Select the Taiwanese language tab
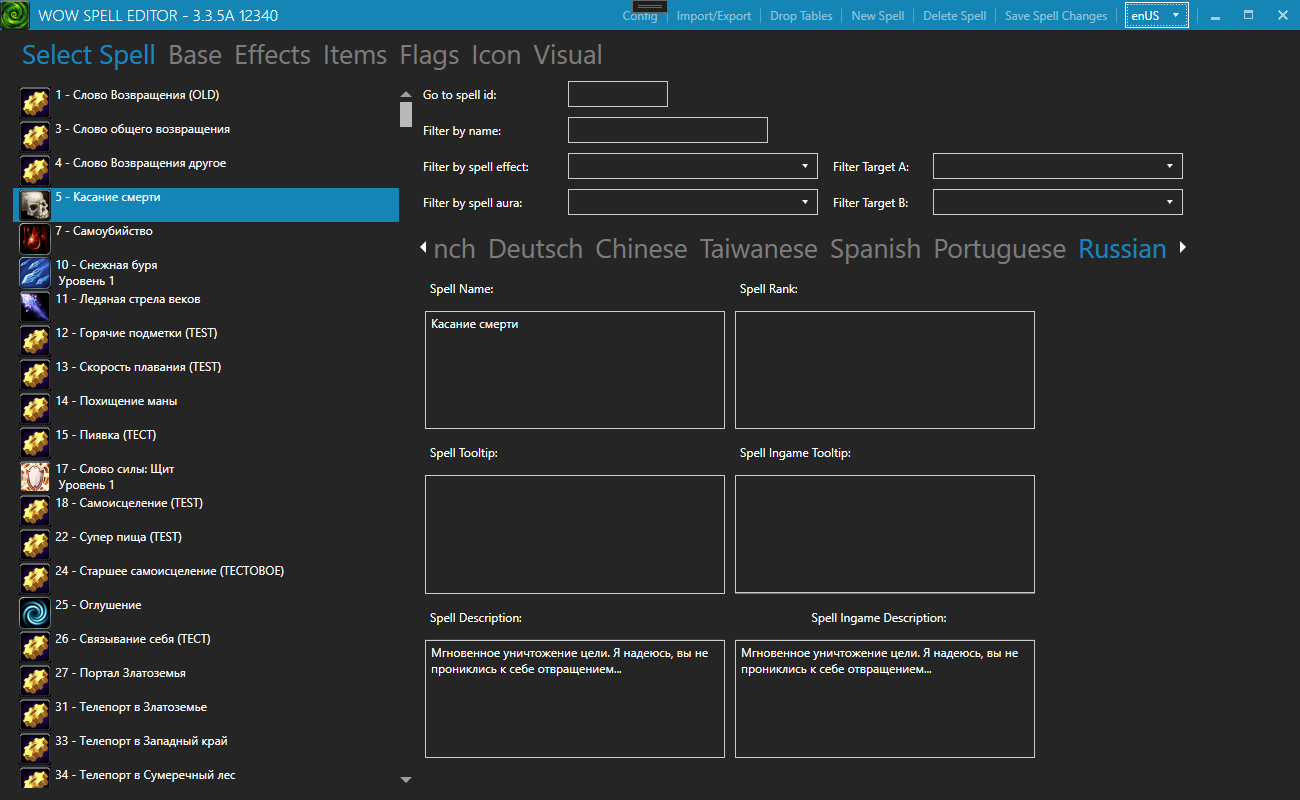Viewport: 1300px width, 800px height. pyautogui.click(x=759, y=249)
